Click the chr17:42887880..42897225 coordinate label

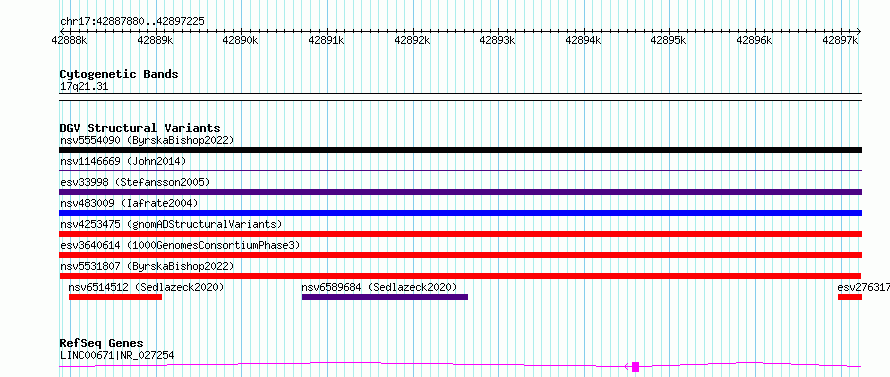[x=132, y=22]
